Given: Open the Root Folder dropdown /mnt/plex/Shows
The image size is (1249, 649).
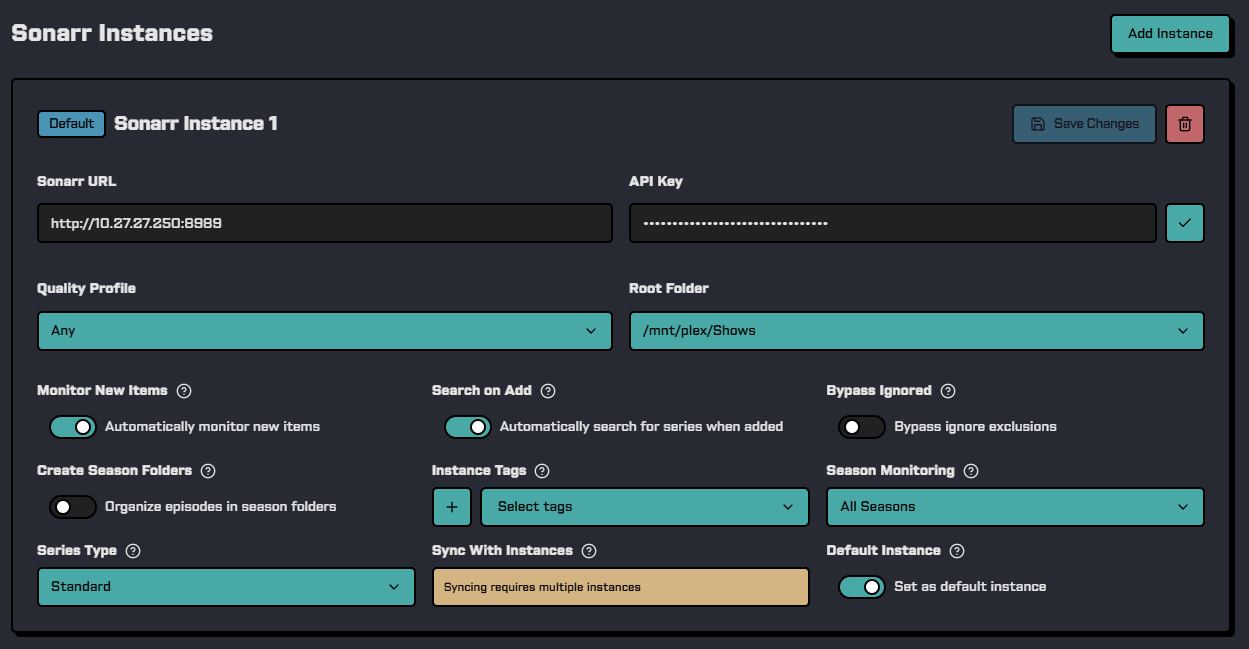Looking at the screenshot, I should tap(916, 331).
